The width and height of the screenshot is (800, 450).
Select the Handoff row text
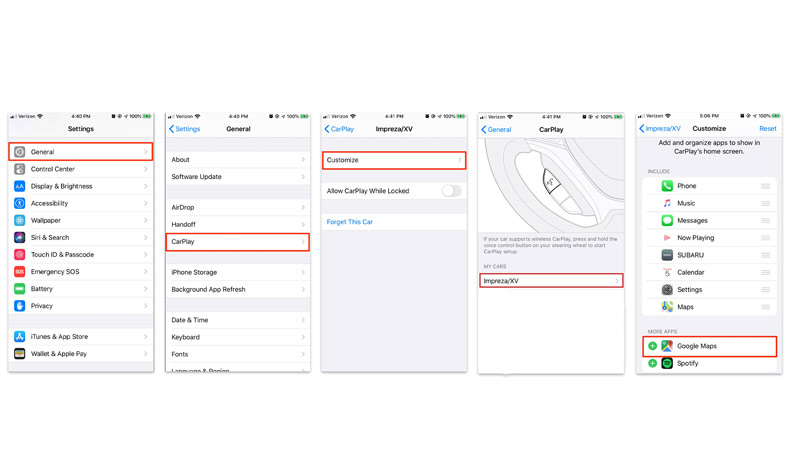[x=183, y=224]
